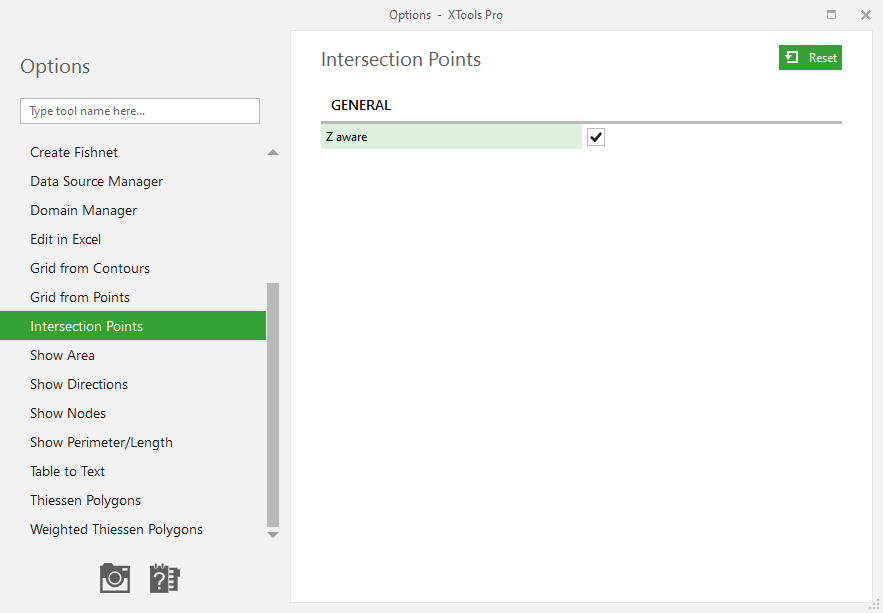Open Thiessen Polygons options
The image size is (883, 613).
[85, 500]
